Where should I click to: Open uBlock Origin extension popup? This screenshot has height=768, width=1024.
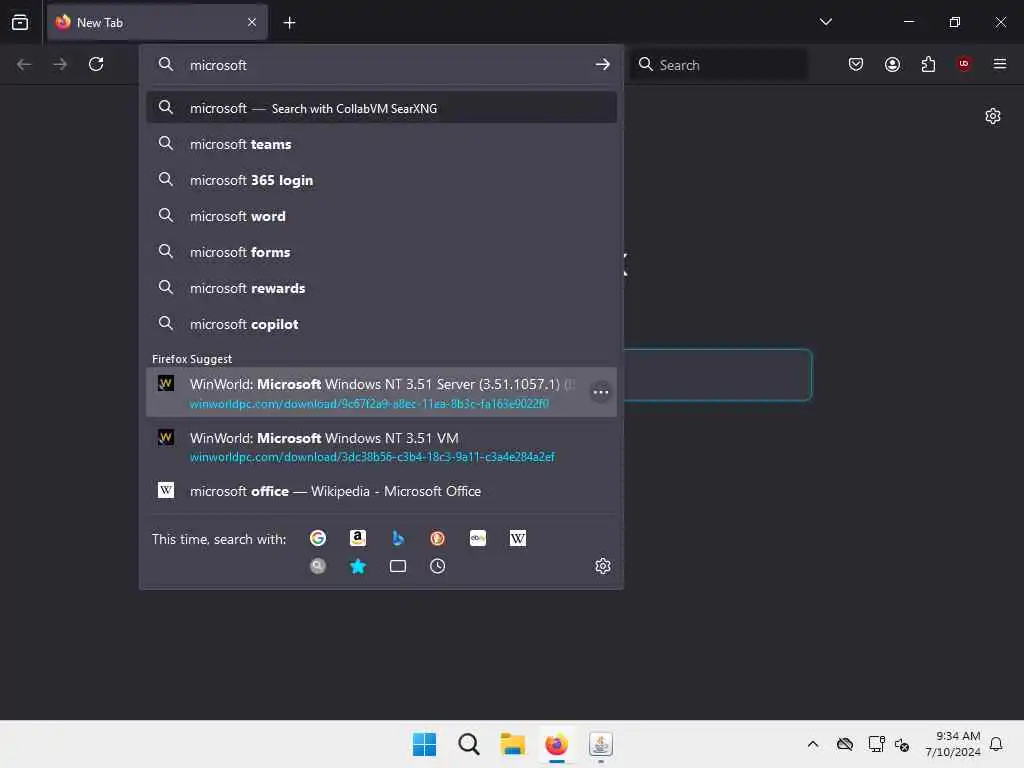(964, 64)
